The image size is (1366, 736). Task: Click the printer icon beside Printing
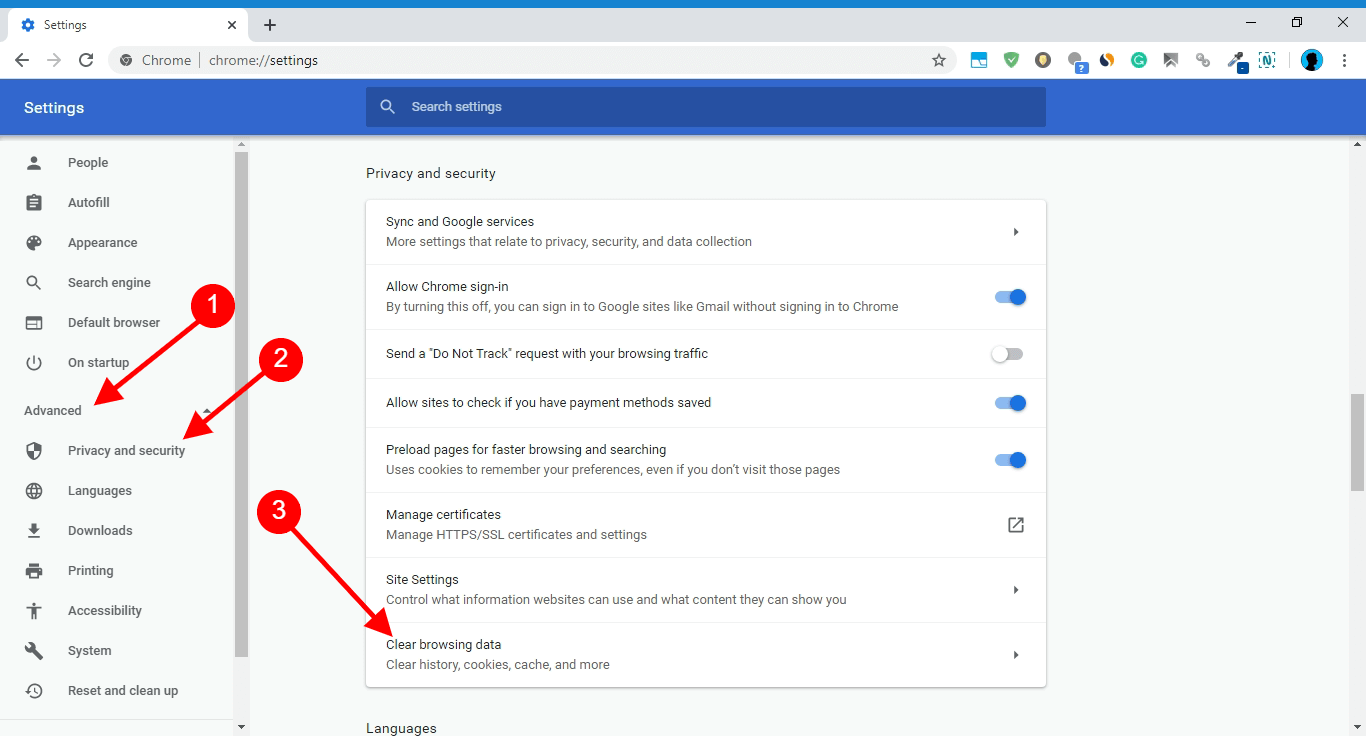pos(34,571)
